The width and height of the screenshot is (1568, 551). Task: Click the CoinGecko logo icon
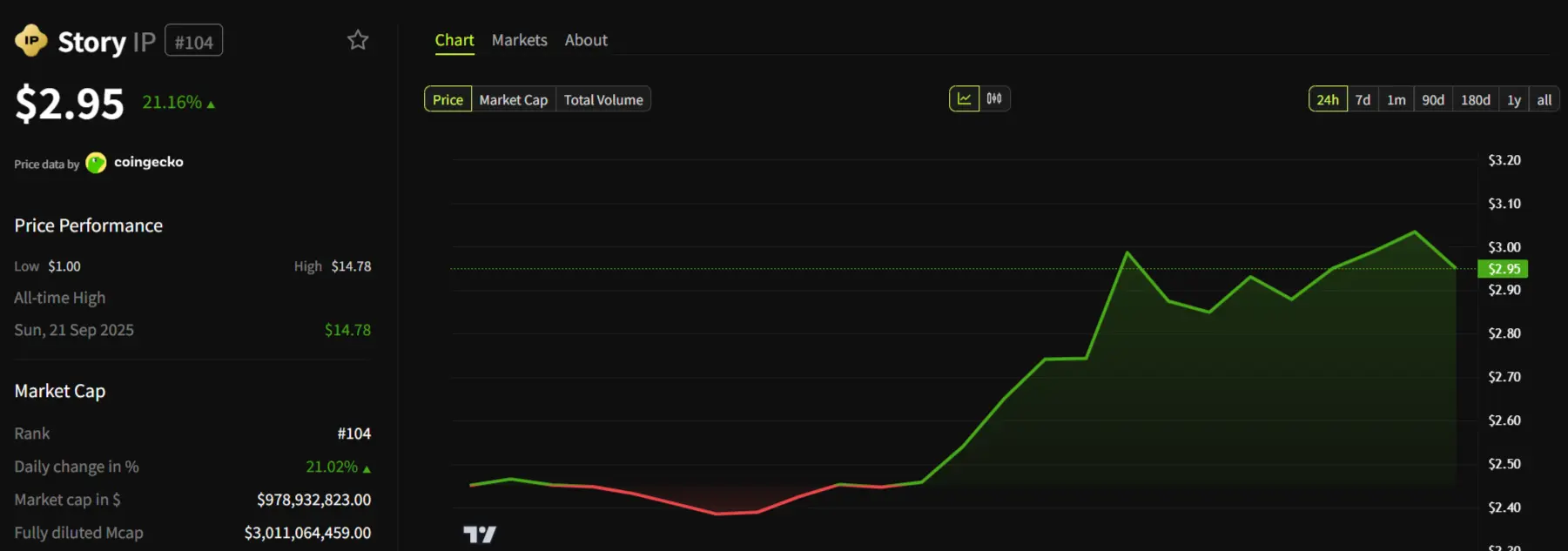click(96, 163)
